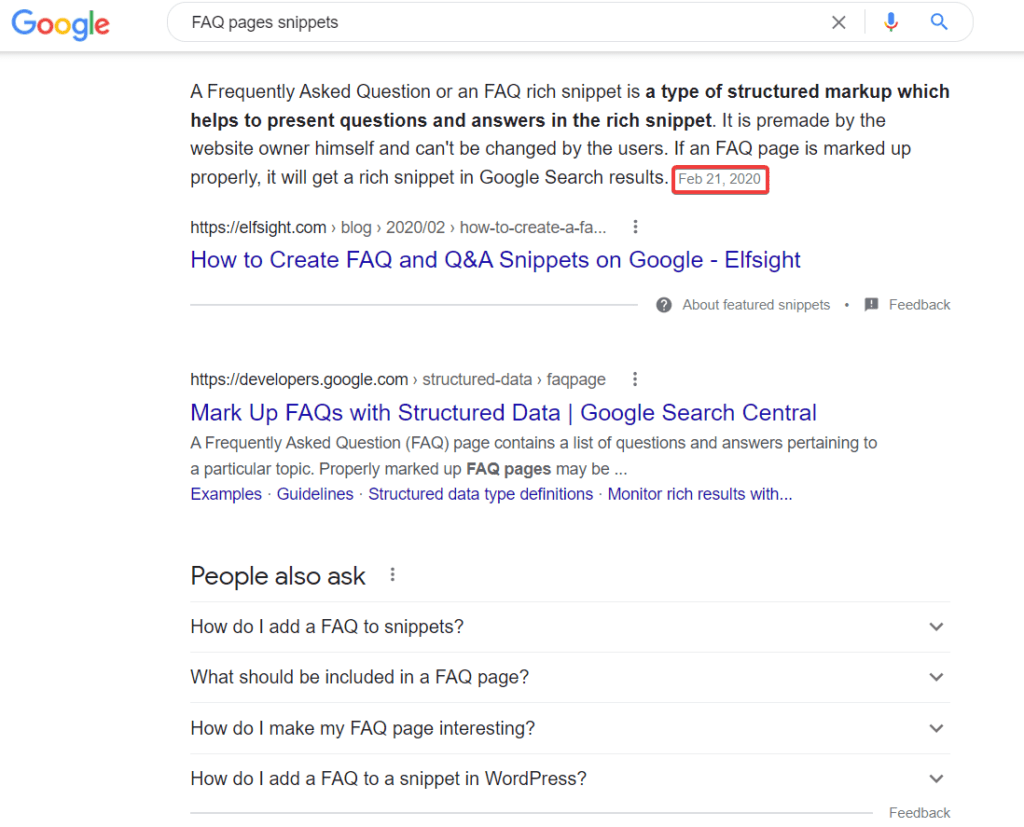The height and width of the screenshot is (827, 1024).
Task: Expand the WordPress FAQ snippet question
Action: pos(936,778)
